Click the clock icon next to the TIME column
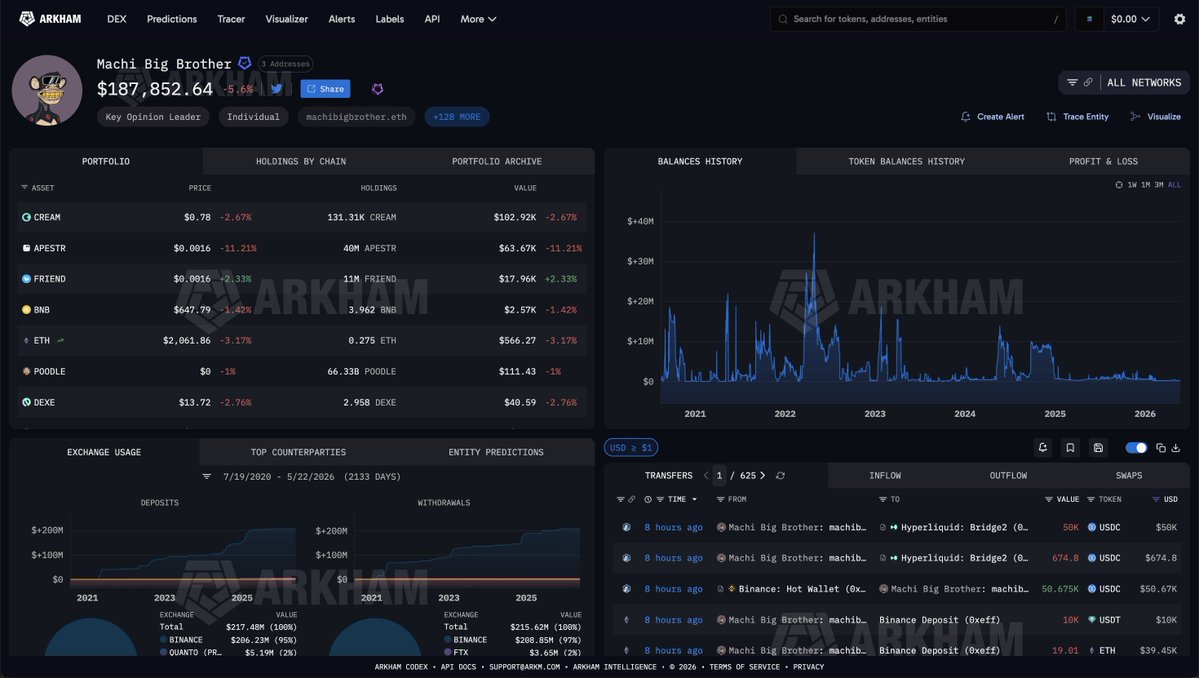 [648, 499]
